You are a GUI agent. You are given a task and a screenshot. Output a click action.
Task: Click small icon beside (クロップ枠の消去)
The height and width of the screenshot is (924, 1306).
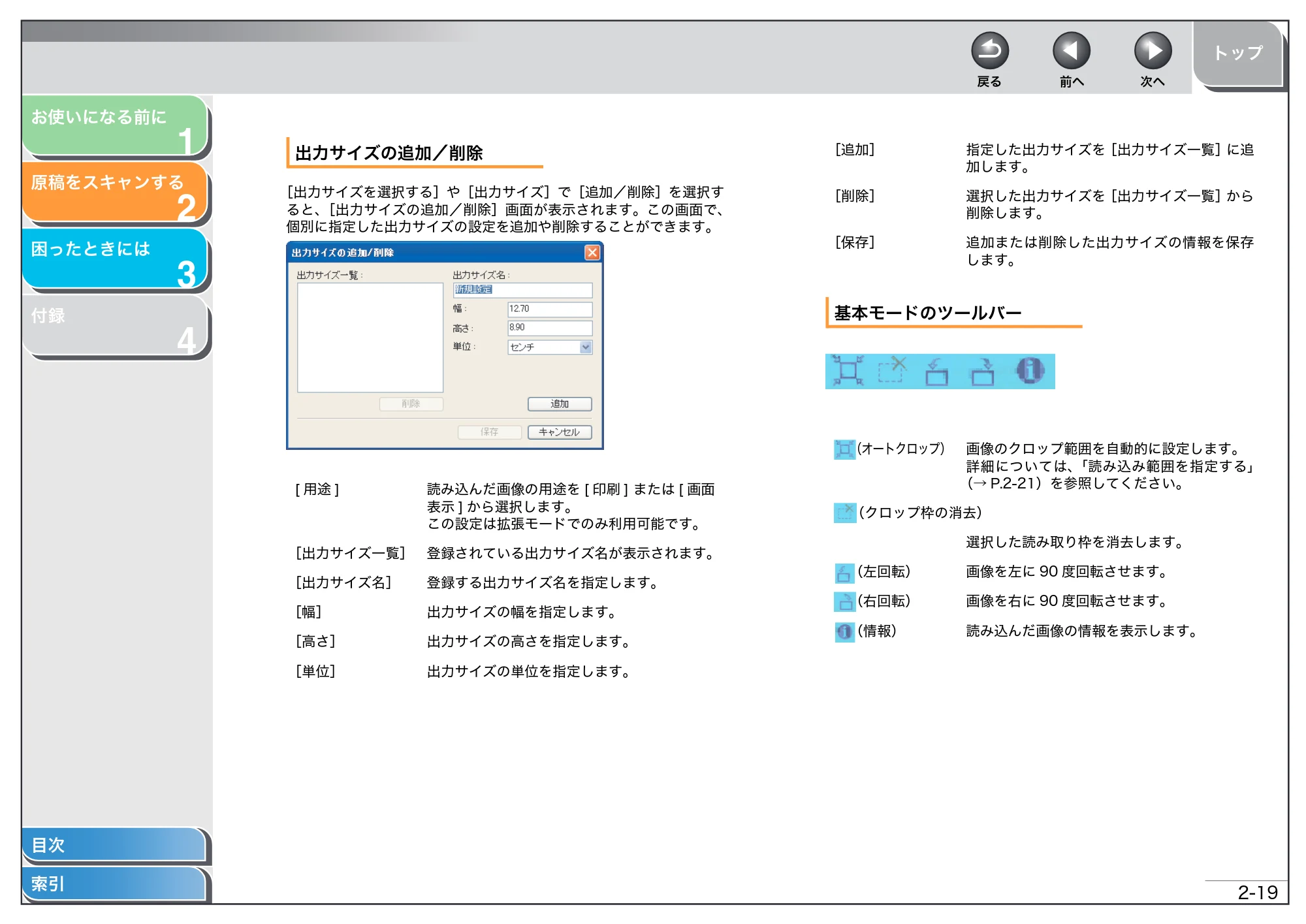tap(844, 513)
